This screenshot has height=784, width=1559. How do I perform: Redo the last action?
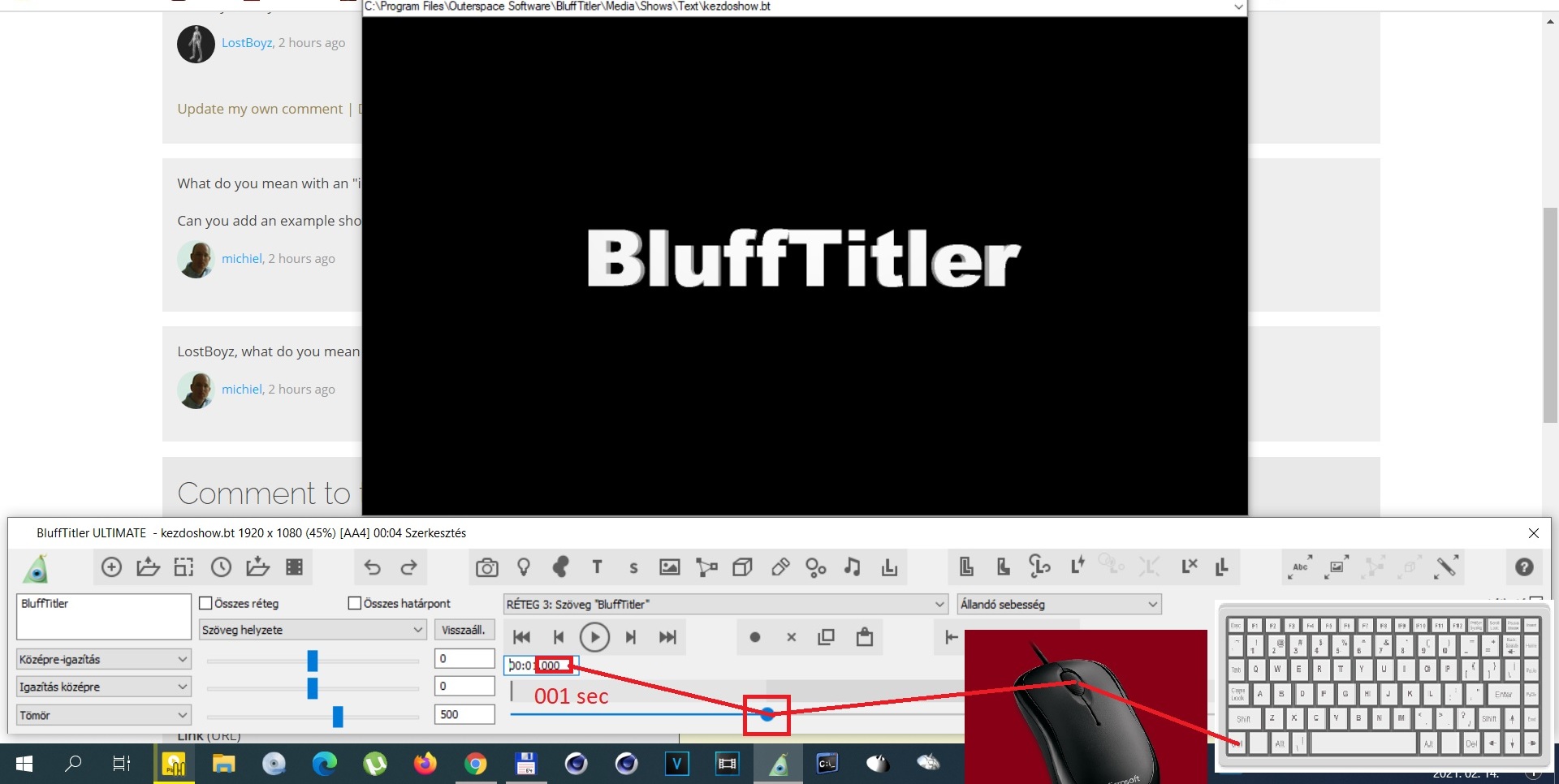pos(409,567)
